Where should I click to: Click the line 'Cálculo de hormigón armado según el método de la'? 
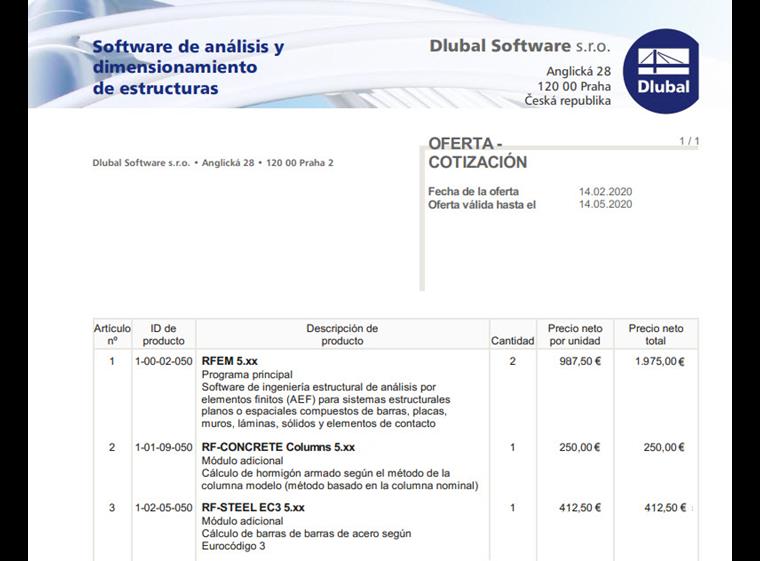click(326, 473)
